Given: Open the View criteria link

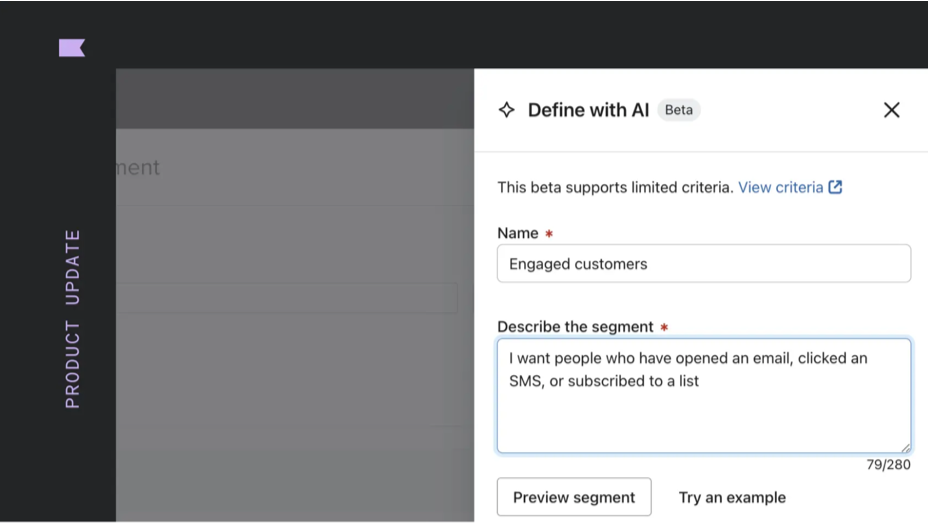Looking at the screenshot, I should click(x=780, y=188).
